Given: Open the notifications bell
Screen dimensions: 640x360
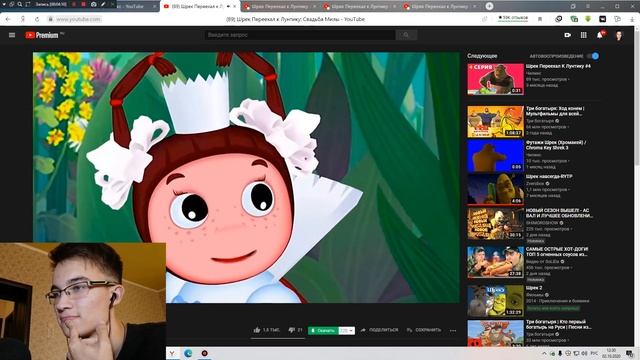Looking at the screenshot, I should point(600,35).
